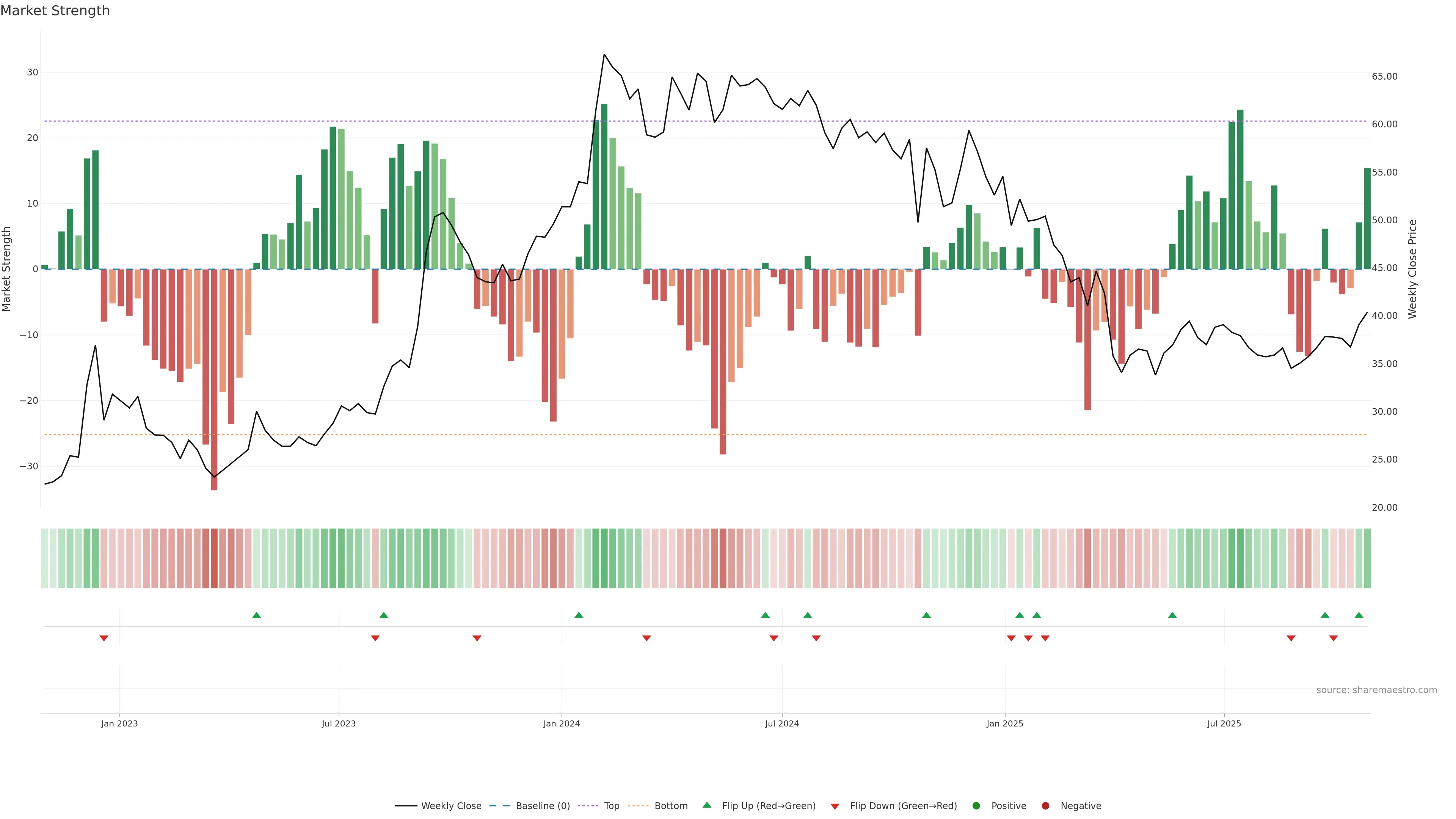Image resolution: width=1456 pixels, height=819 pixels.
Task: Click the first green flip-up triangle marker
Action: click(257, 615)
